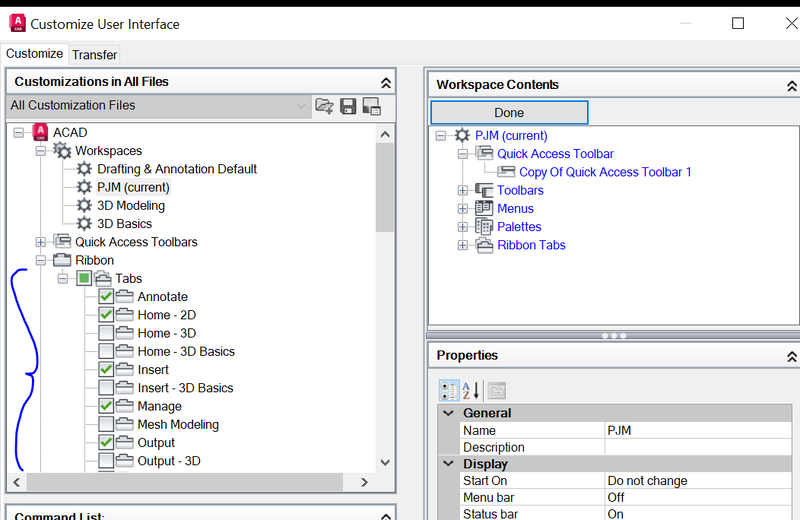Collapse the Ribbon tree node
The image size is (800, 520).
(x=41, y=260)
